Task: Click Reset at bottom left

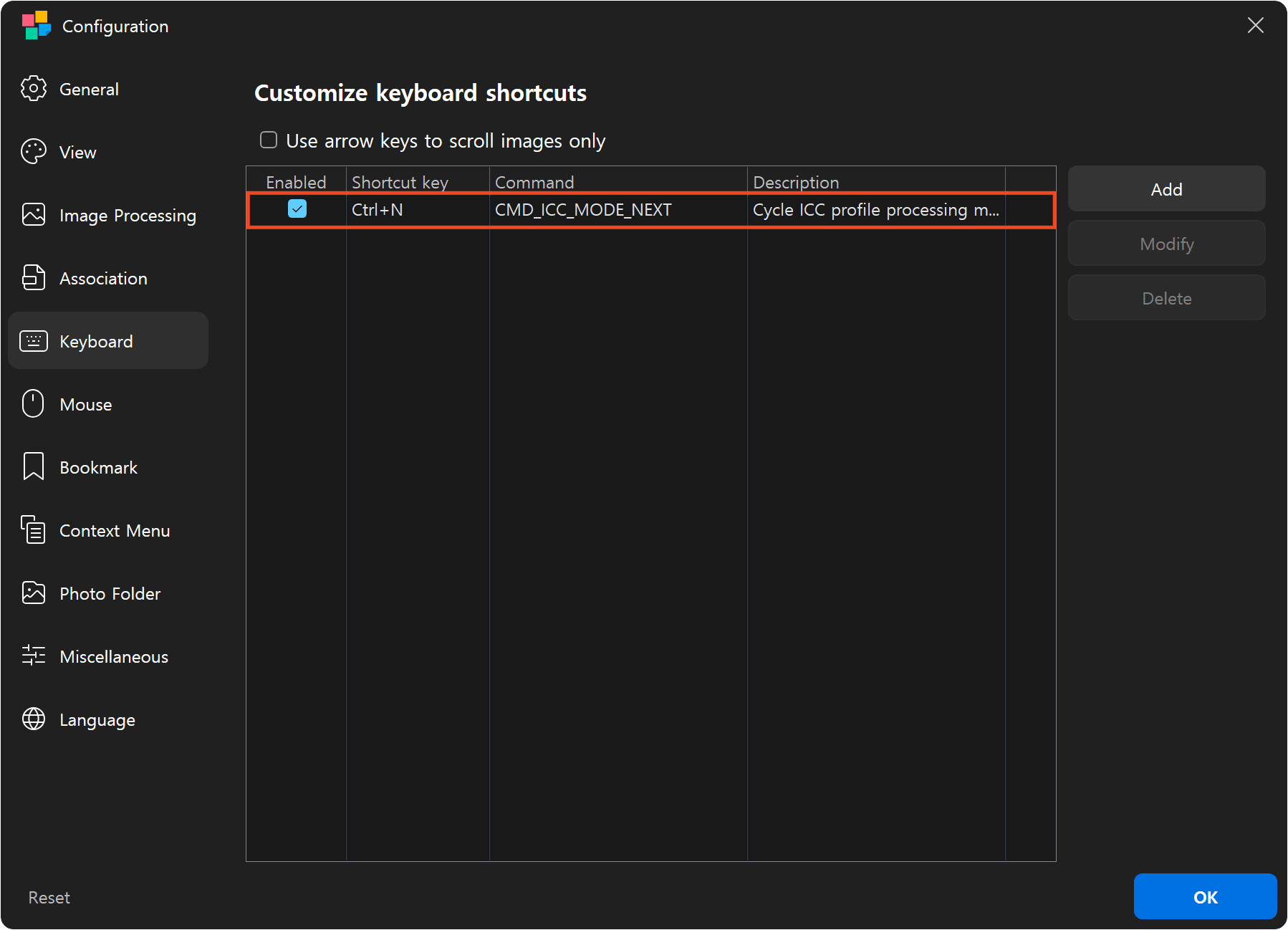Action: tap(49, 897)
